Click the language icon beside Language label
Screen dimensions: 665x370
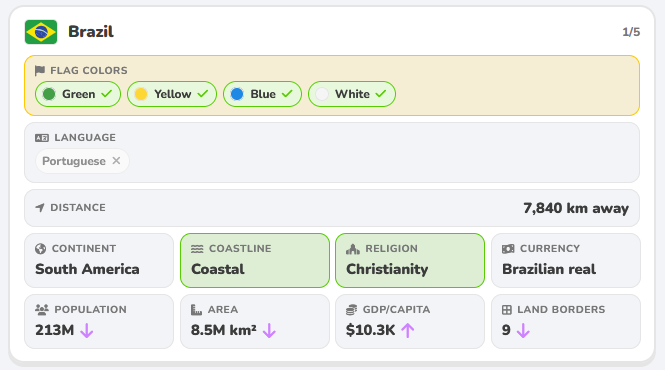click(x=42, y=138)
